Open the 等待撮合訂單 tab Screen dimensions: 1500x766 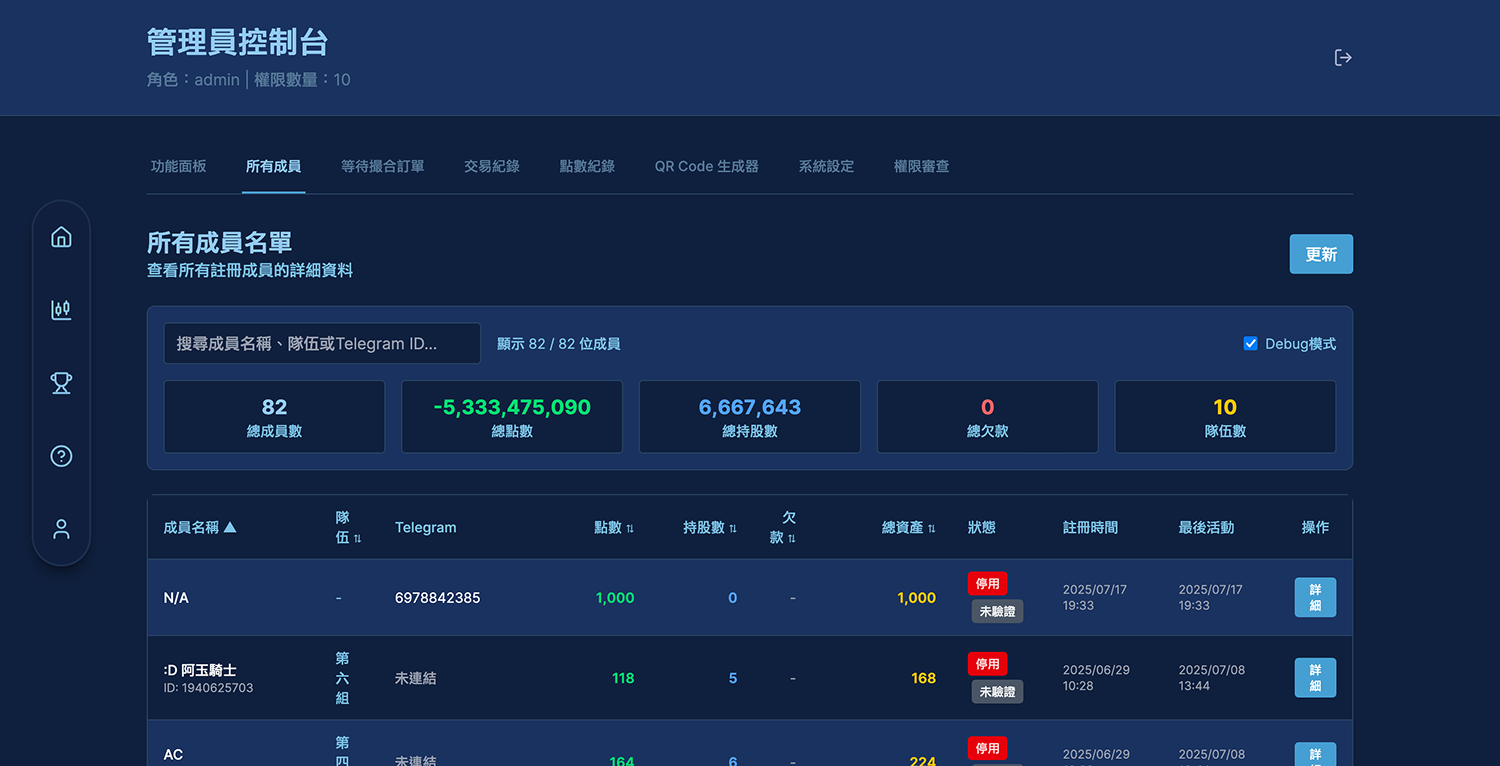coord(383,166)
